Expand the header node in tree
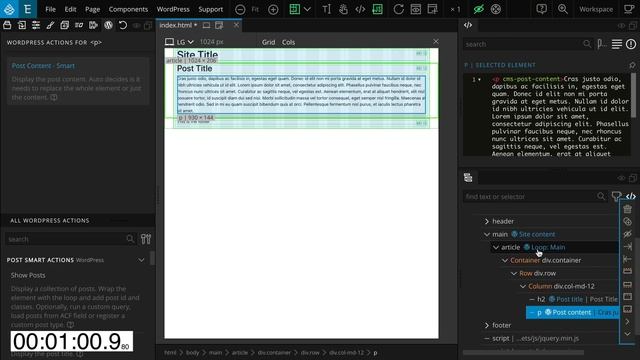 487,221
